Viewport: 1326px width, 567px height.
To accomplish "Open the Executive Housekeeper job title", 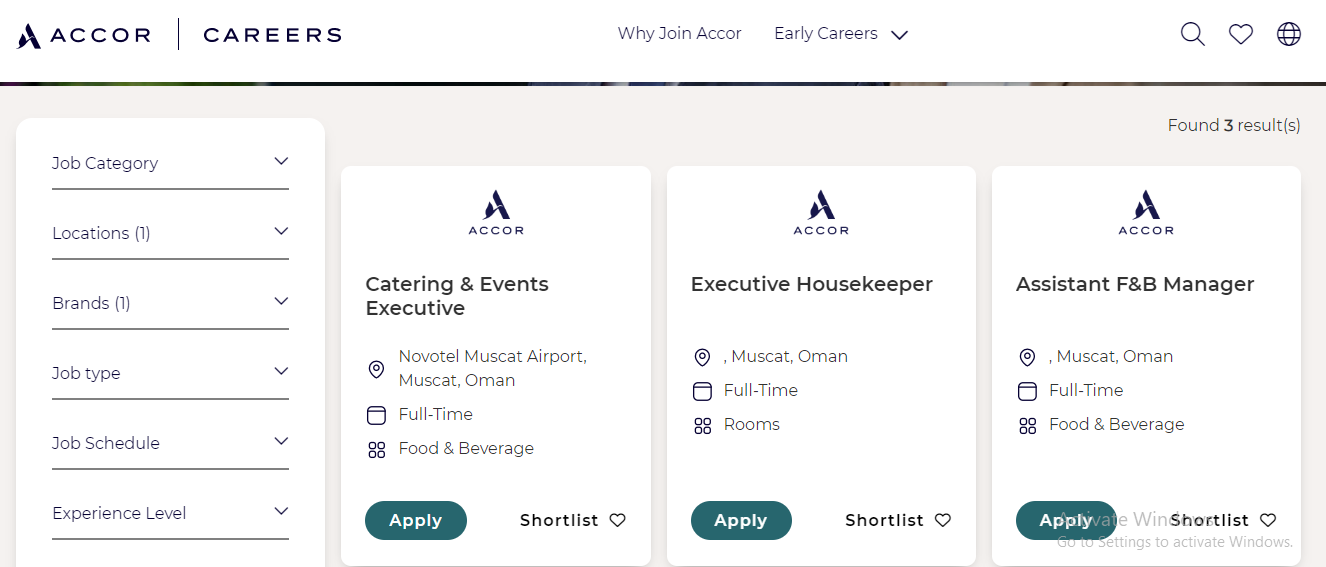I will [812, 285].
